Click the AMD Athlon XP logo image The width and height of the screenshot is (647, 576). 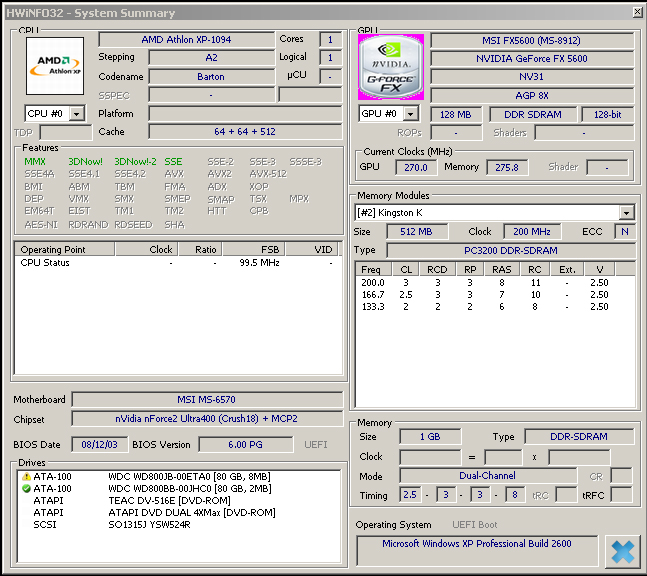pyautogui.click(x=55, y=66)
